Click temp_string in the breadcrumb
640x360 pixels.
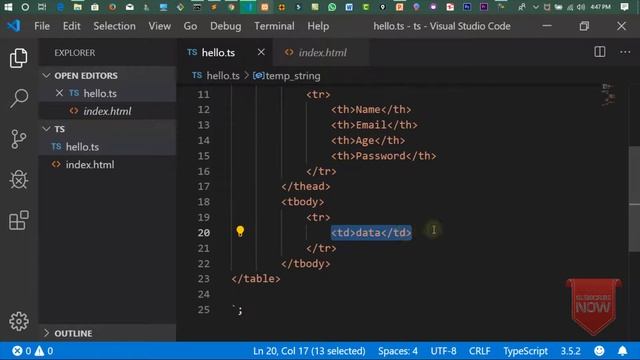(293, 76)
